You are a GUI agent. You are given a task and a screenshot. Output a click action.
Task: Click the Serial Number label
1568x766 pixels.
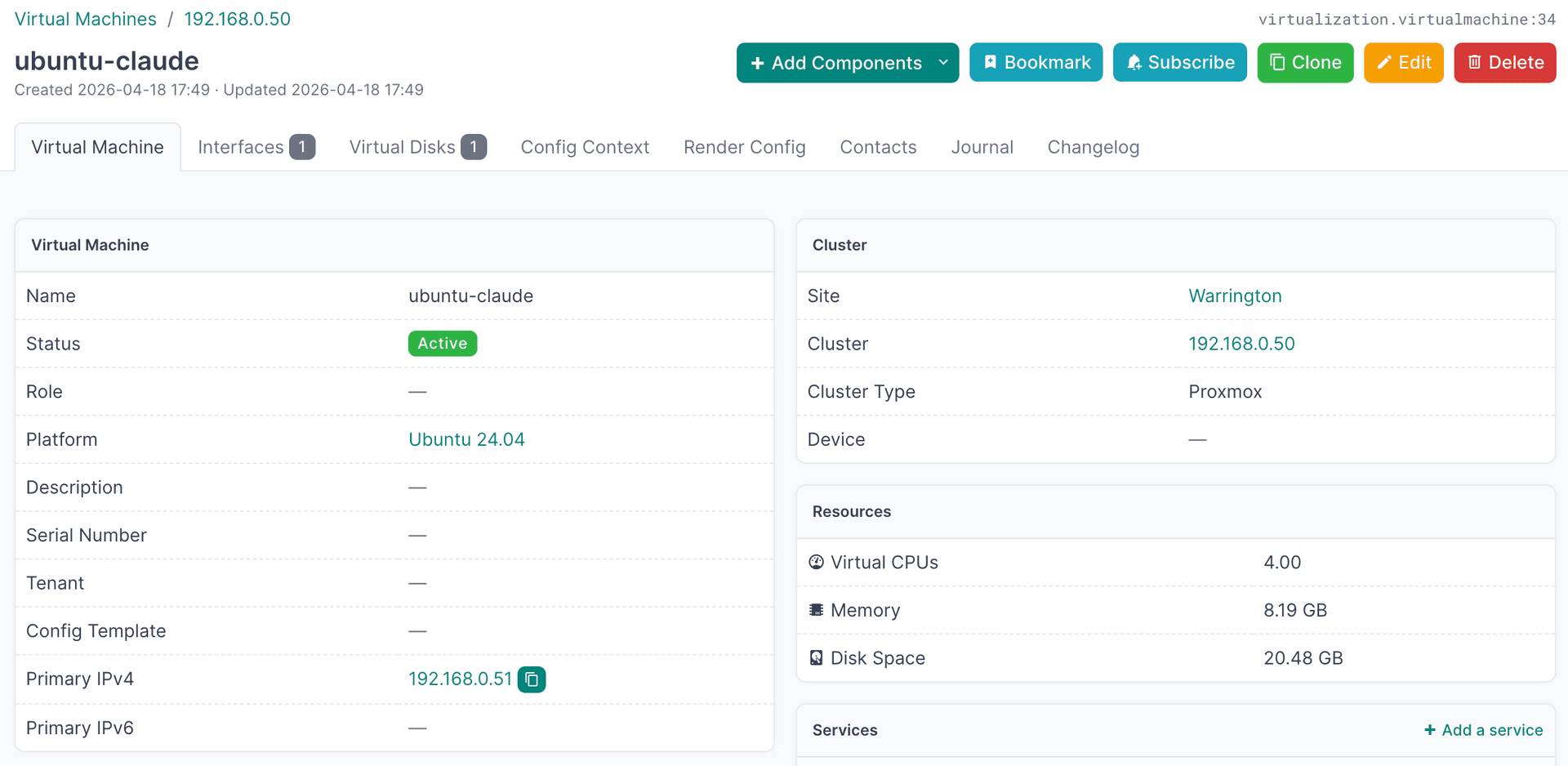87,535
